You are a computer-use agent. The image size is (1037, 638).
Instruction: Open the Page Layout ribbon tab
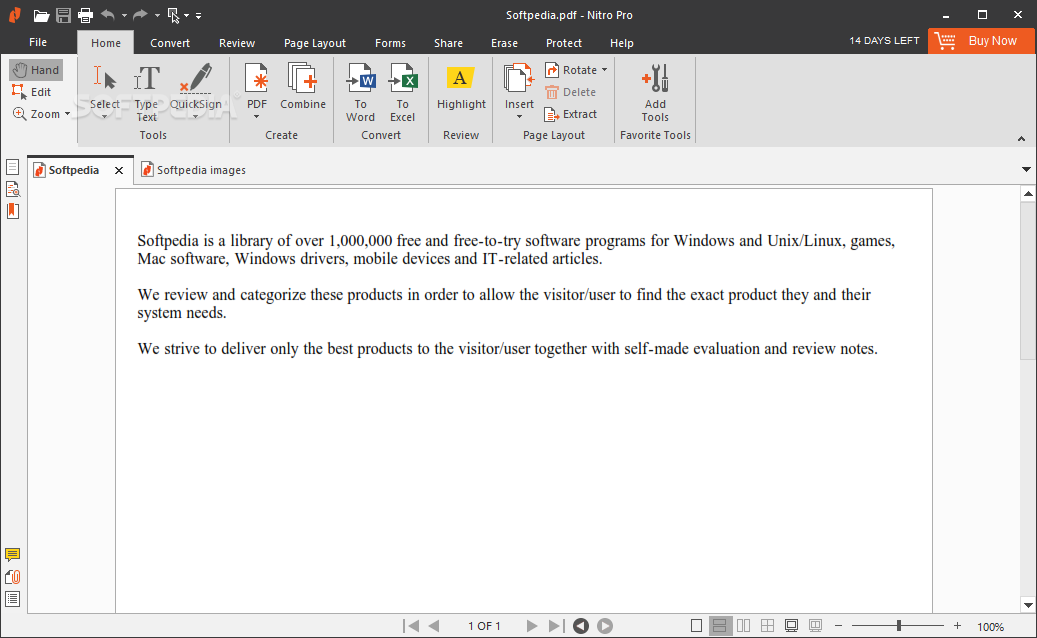click(x=314, y=43)
